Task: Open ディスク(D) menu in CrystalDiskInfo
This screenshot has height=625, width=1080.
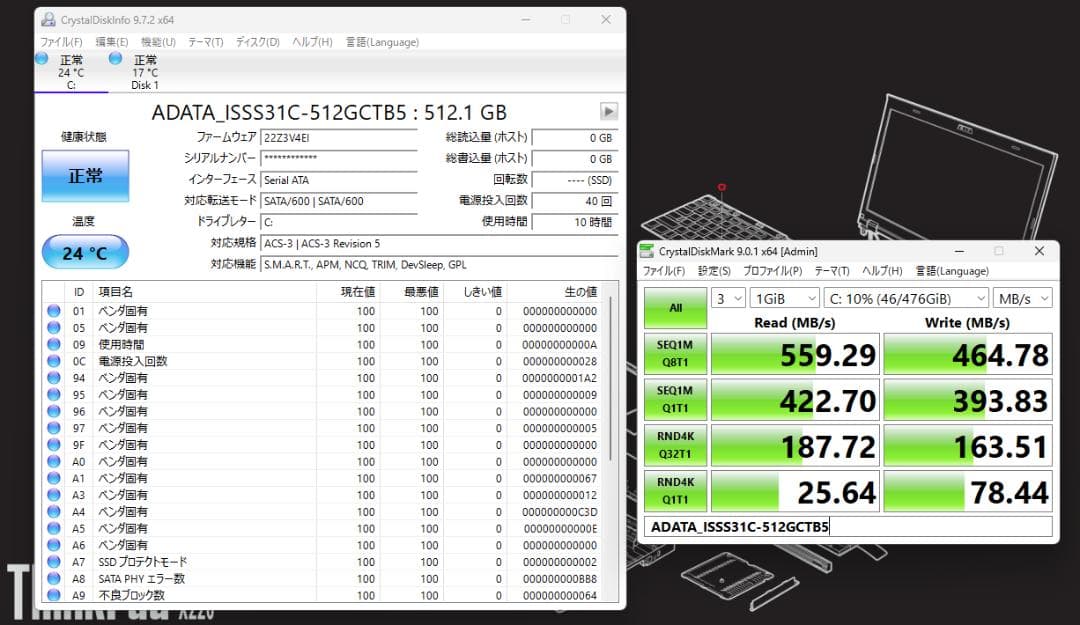Action: [x=258, y=42]
